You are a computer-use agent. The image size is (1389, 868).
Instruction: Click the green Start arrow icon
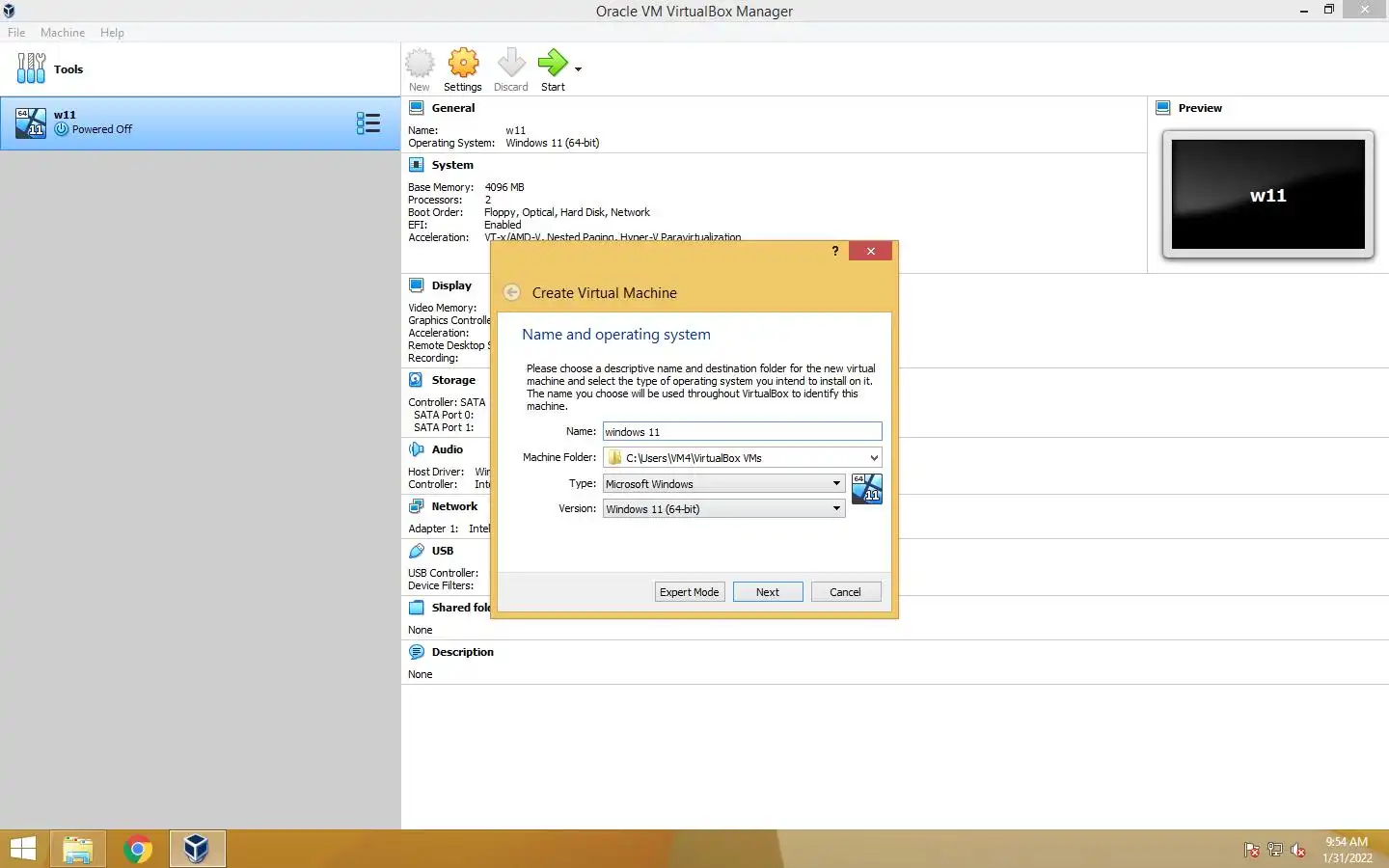tap(553, 64)
